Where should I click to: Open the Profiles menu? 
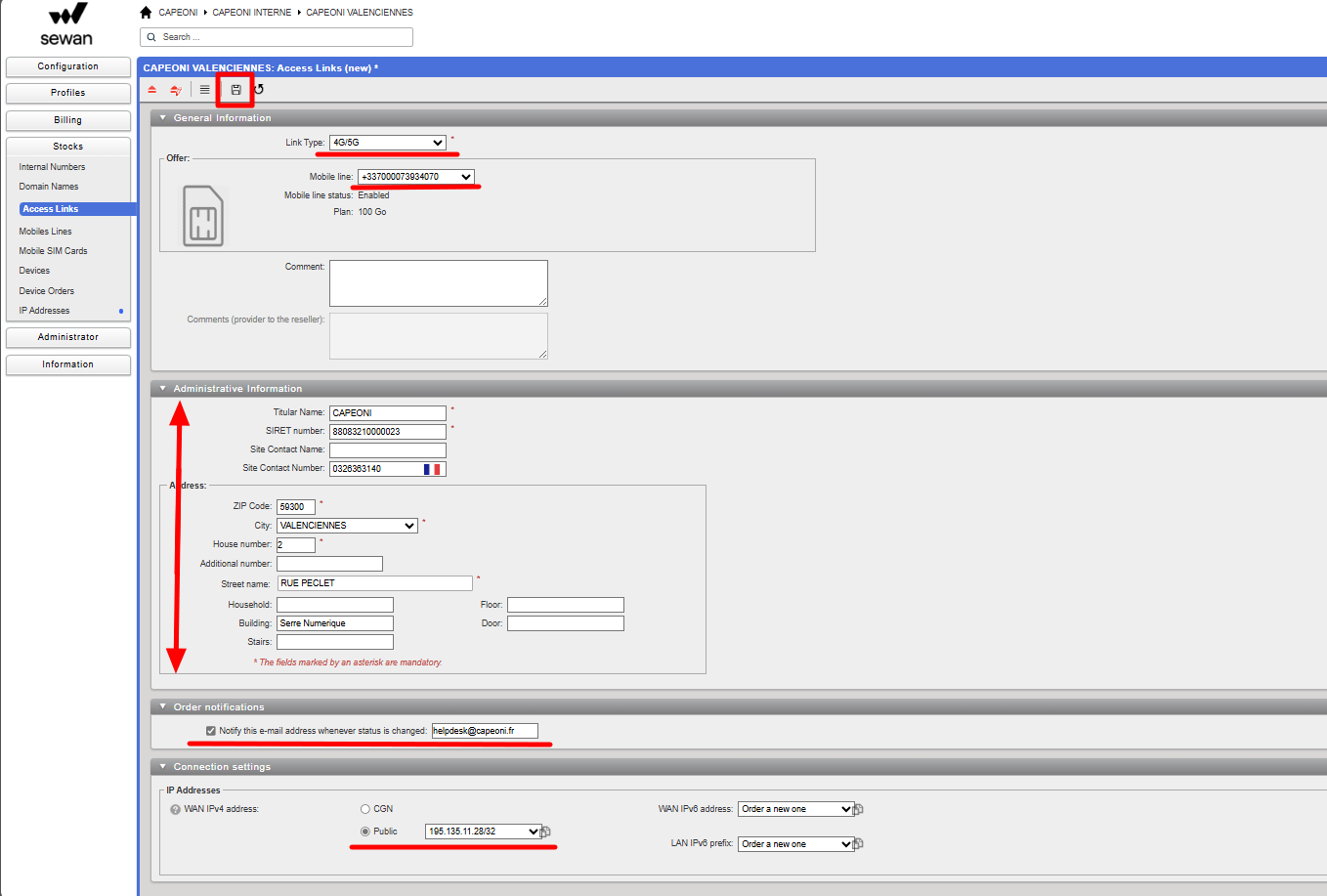click(68, 93)
